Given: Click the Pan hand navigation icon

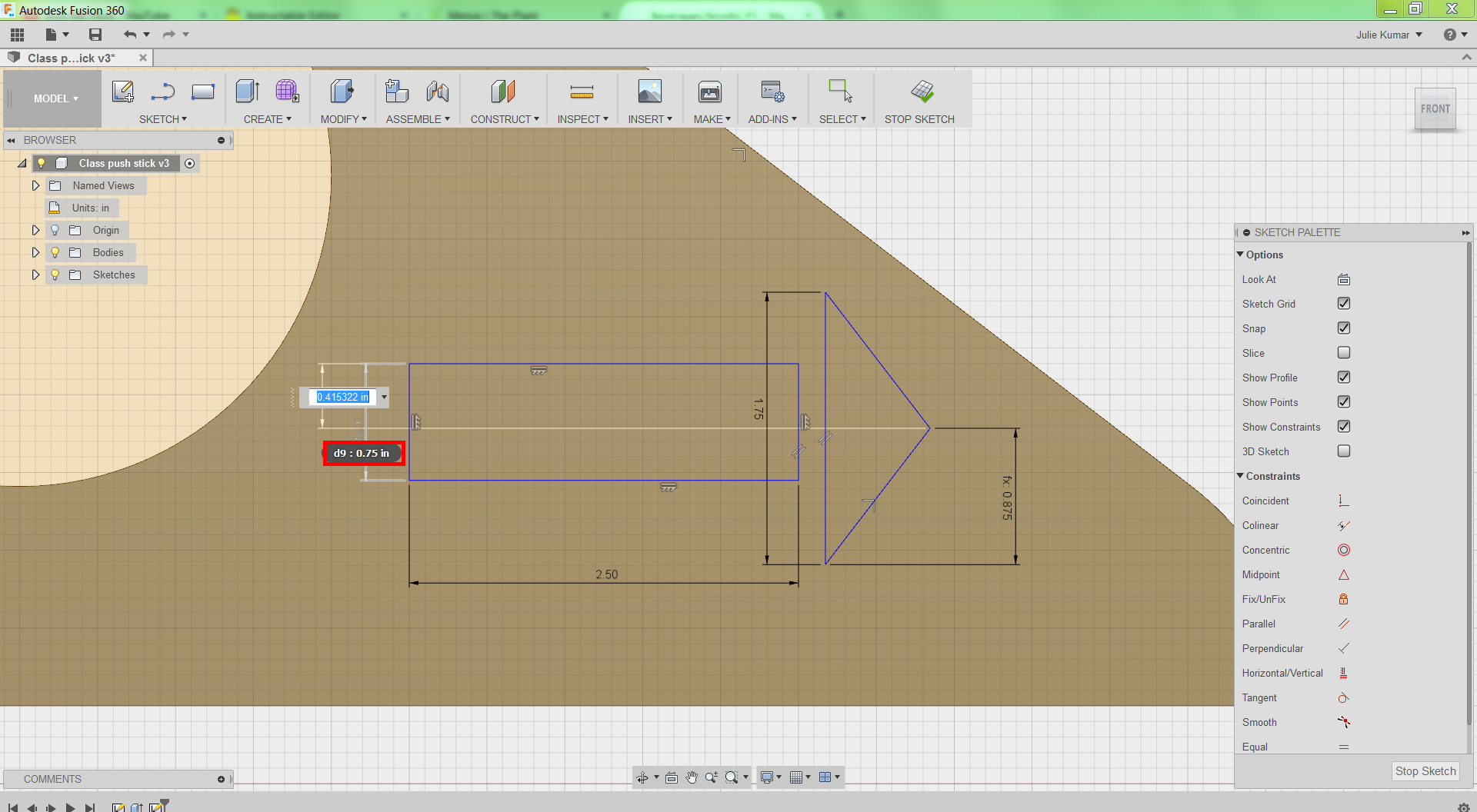Looking at the screenshot, I should pyautogui.click(x=692, y=777).
